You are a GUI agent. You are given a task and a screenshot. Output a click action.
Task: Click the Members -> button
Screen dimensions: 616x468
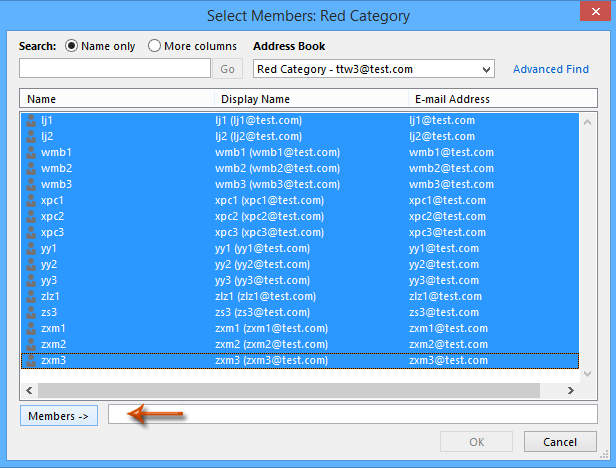click(59, 416)
